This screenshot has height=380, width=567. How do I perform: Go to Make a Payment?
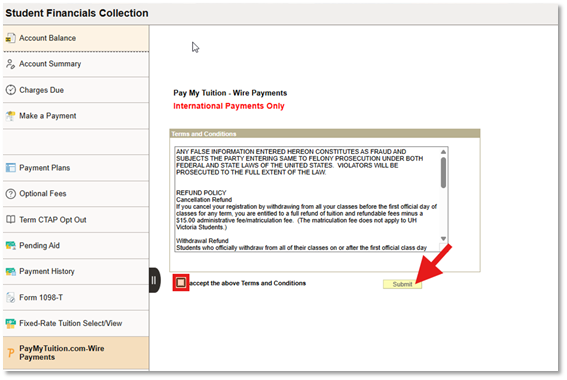[76, 116]
